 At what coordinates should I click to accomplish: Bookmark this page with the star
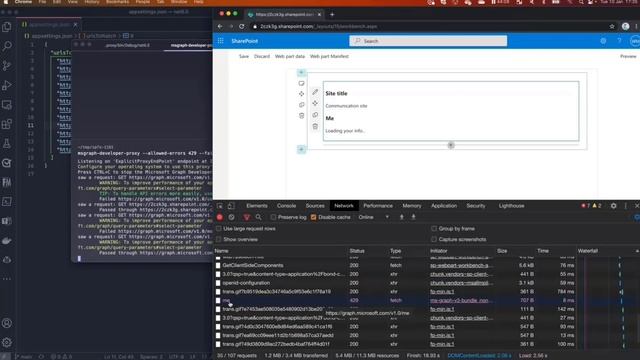612,26
